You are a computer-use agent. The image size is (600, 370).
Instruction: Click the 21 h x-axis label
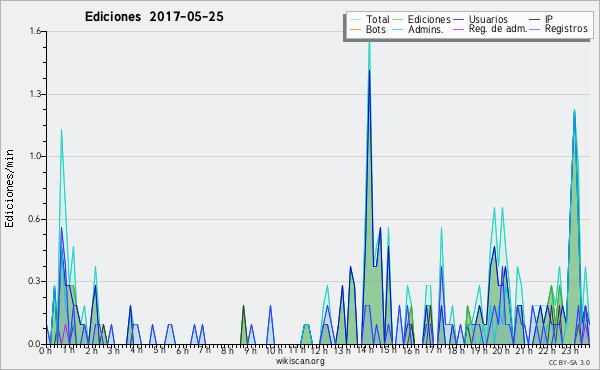pos(524,350)
